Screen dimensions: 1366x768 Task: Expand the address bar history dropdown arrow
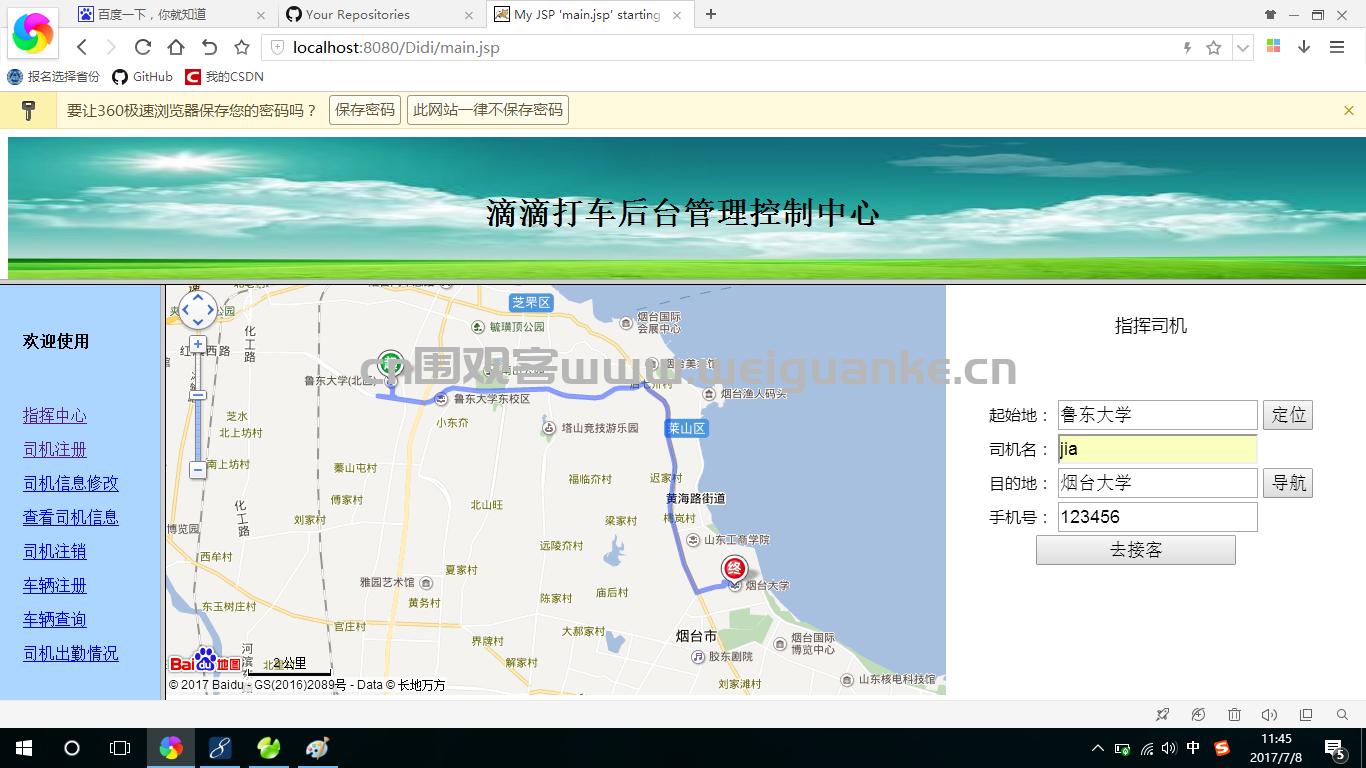click(1243, 47)
